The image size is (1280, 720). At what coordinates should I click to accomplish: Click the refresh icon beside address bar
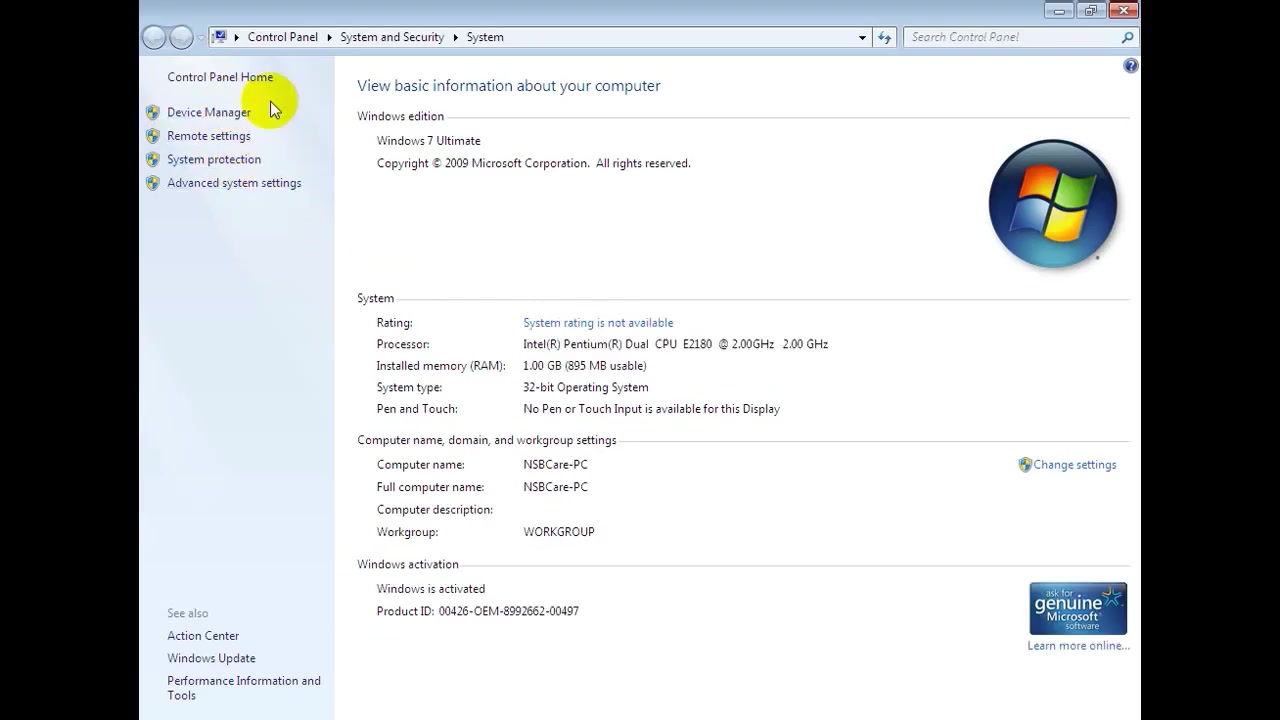coord(884,37)
